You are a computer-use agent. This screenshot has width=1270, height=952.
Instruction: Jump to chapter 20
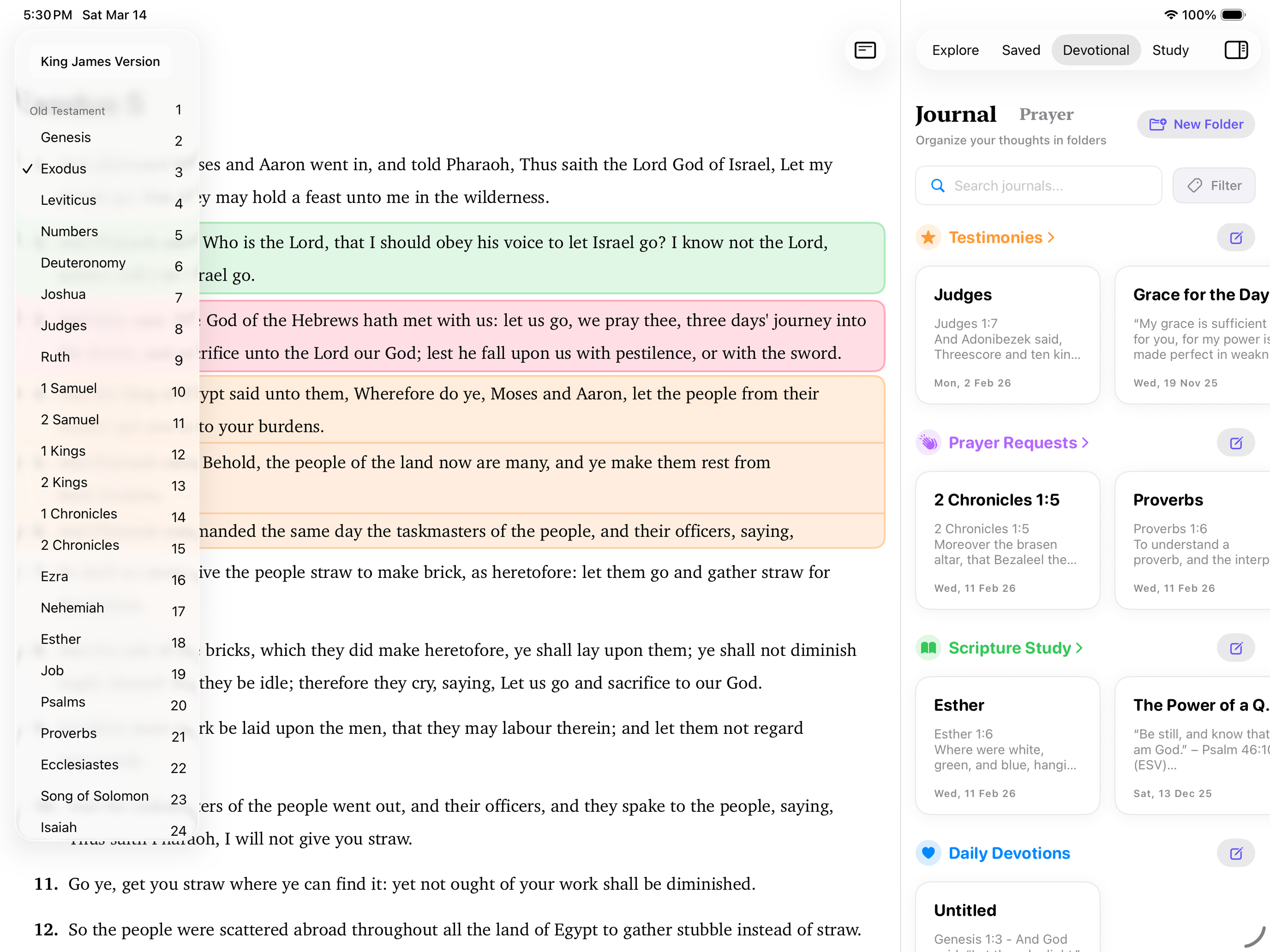point(179,705)
